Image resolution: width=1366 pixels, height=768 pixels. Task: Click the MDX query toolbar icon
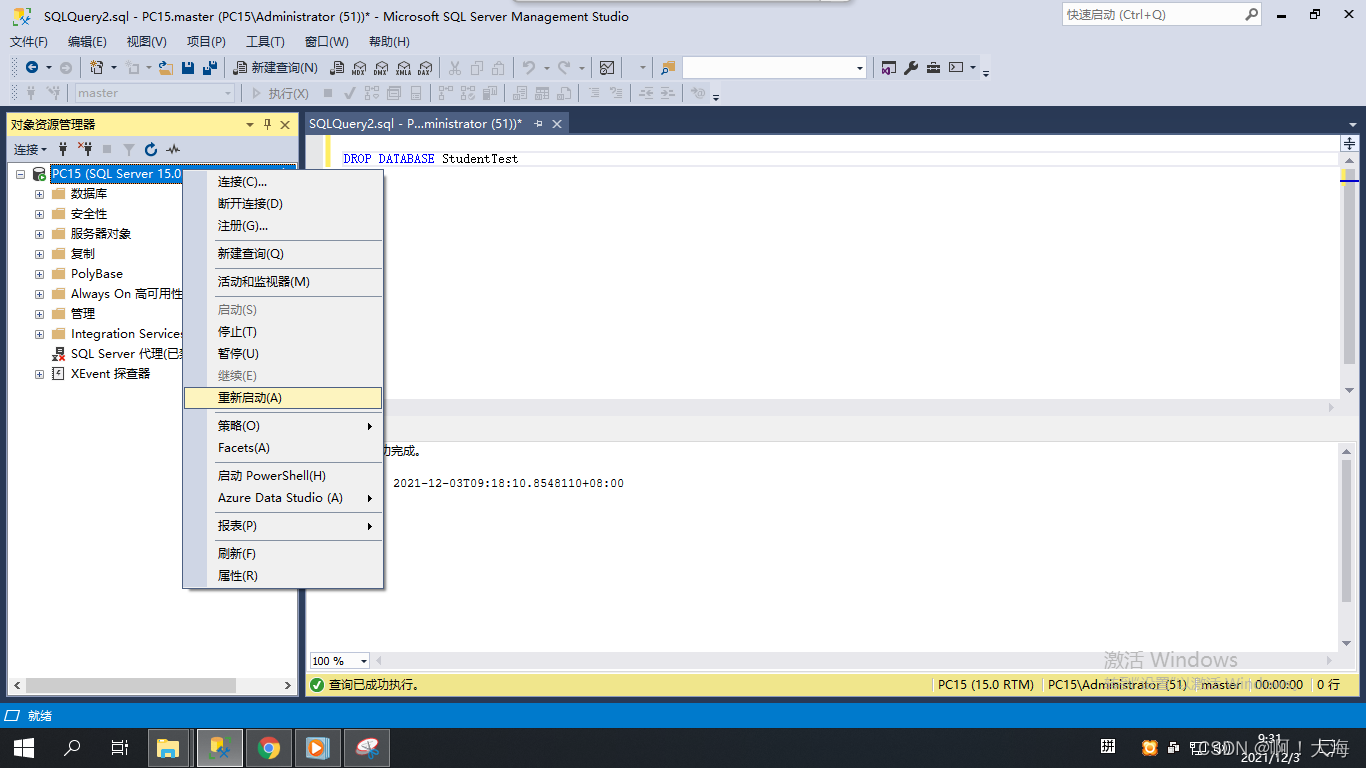coord(359,68)
